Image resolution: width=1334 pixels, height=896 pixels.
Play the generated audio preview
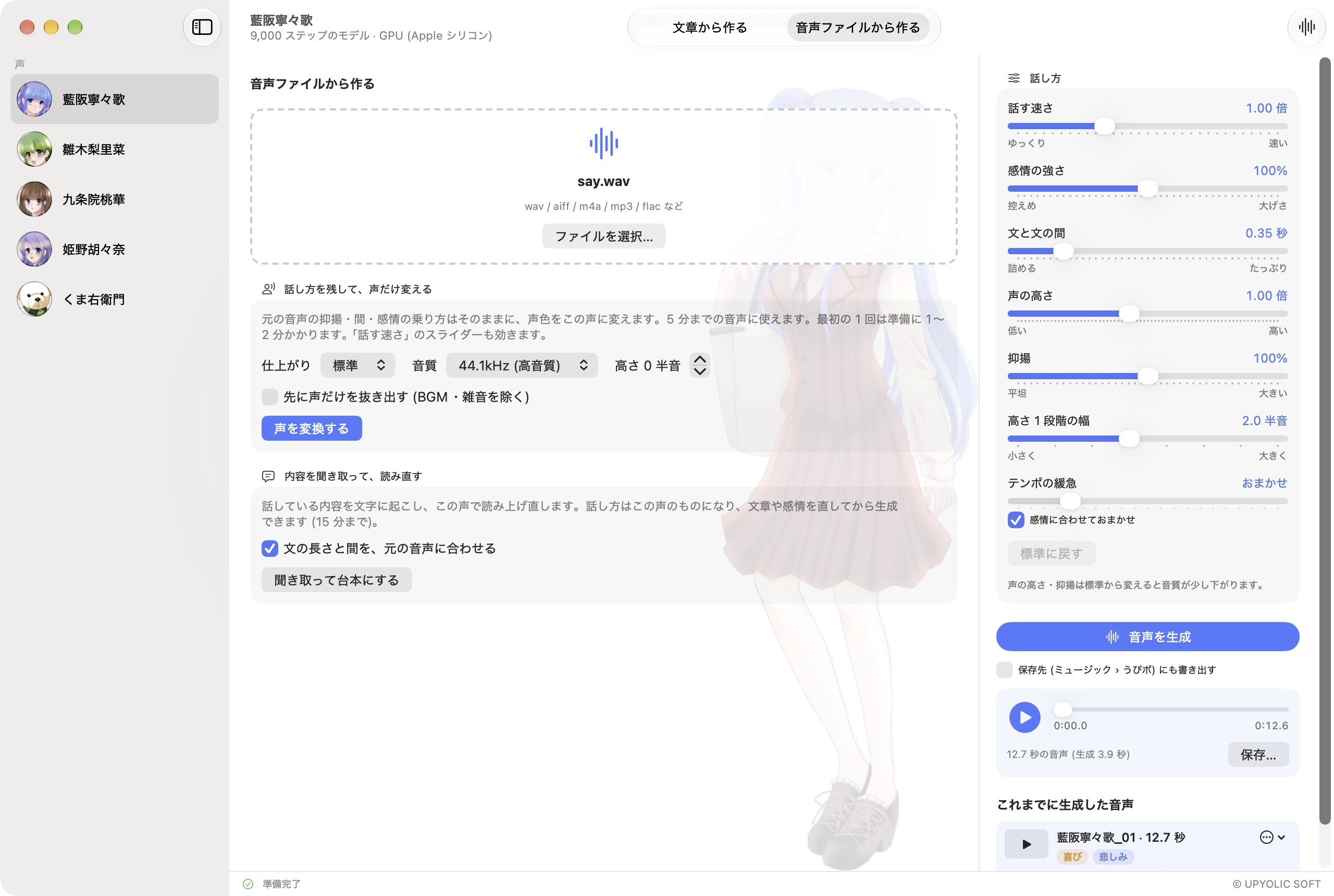click(1024, 717)
